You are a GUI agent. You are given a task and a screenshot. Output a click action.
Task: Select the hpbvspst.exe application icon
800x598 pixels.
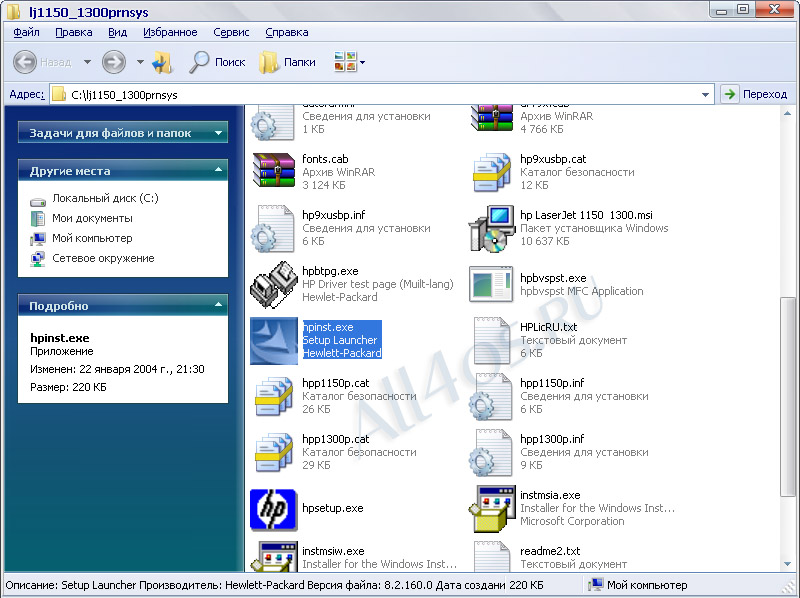(x=491, y=284)
